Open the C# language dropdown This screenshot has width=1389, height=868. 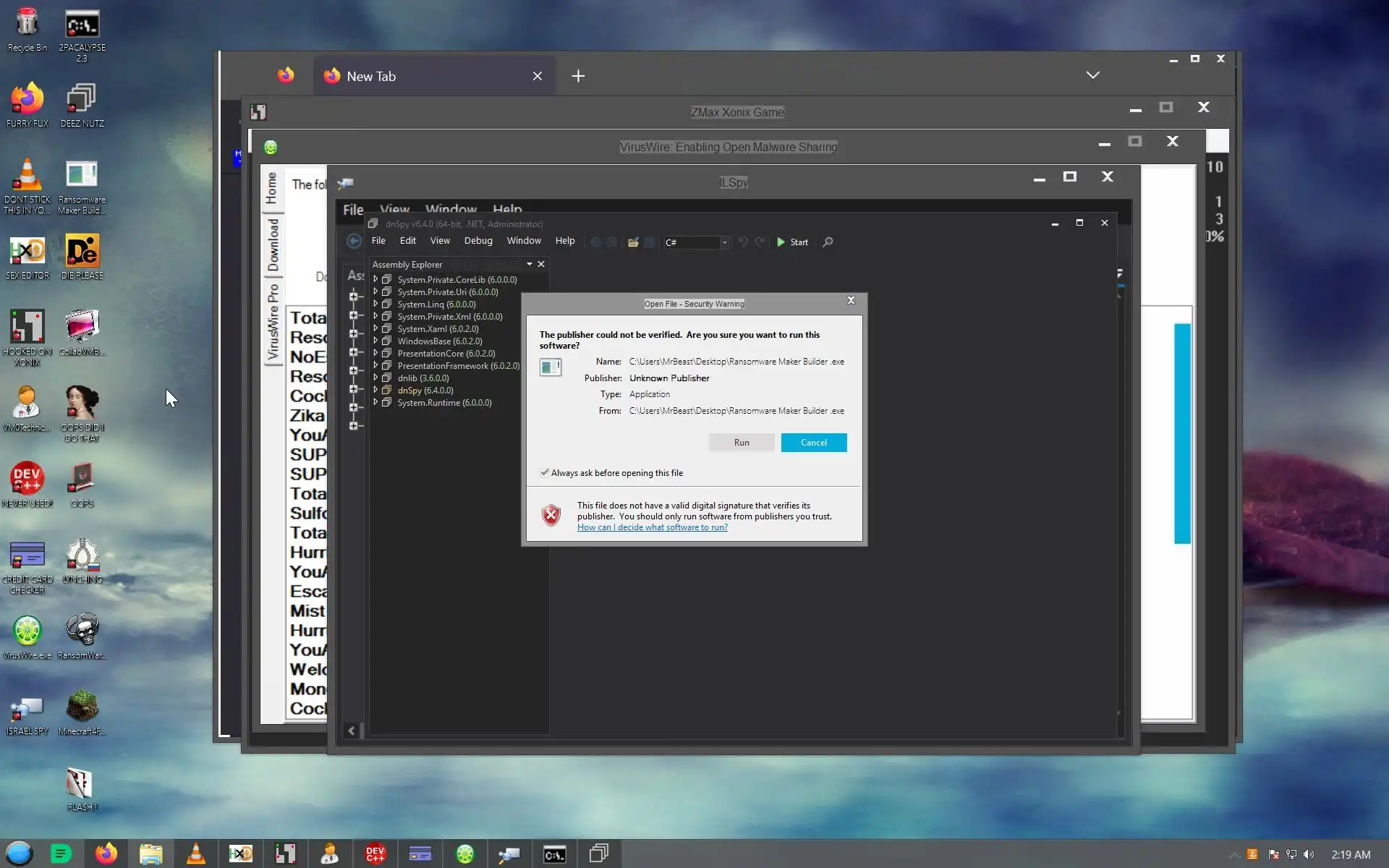(724, 243)
